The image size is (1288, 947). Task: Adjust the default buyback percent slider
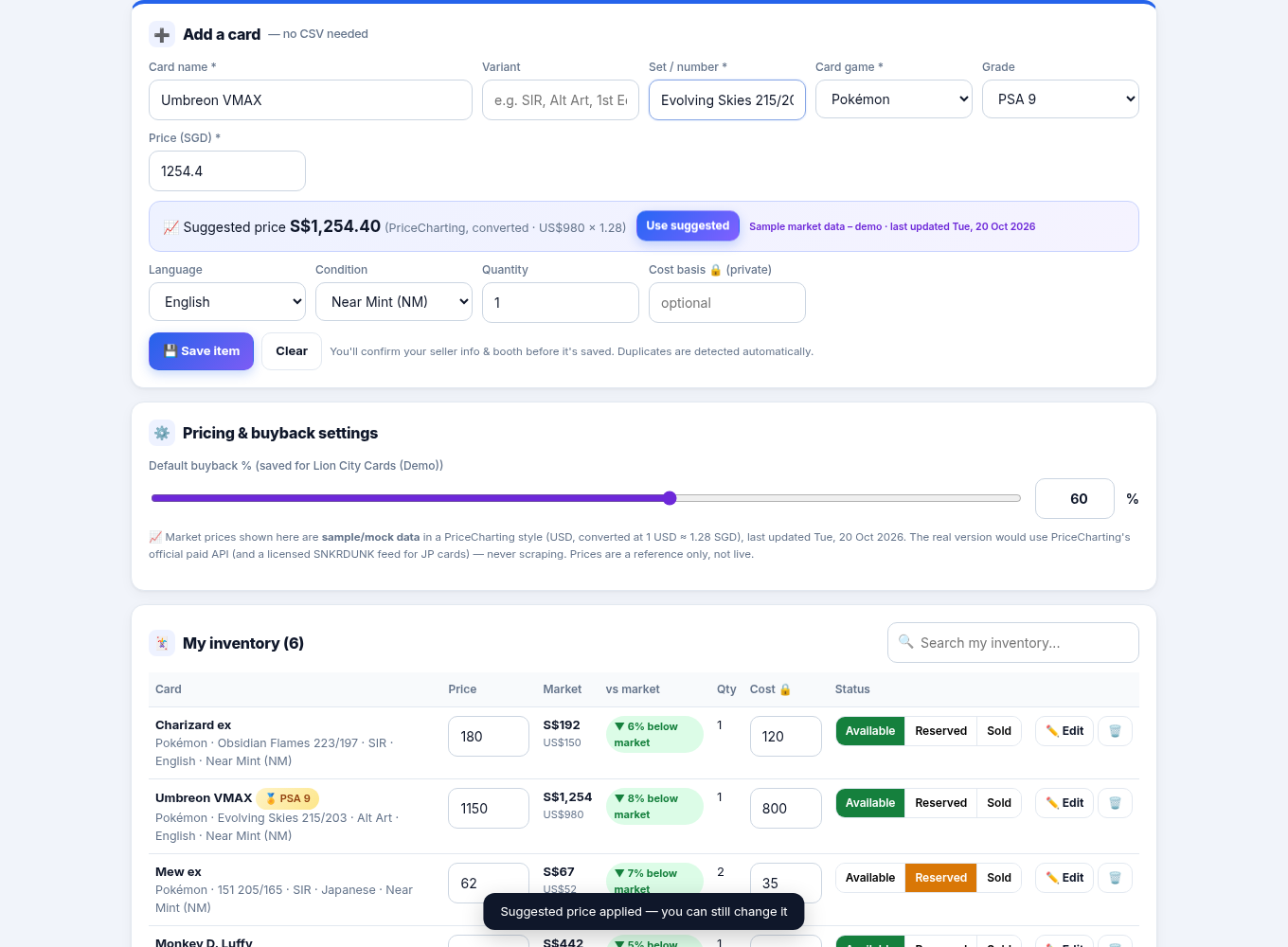pyautogui.click(x=585, y=498)
